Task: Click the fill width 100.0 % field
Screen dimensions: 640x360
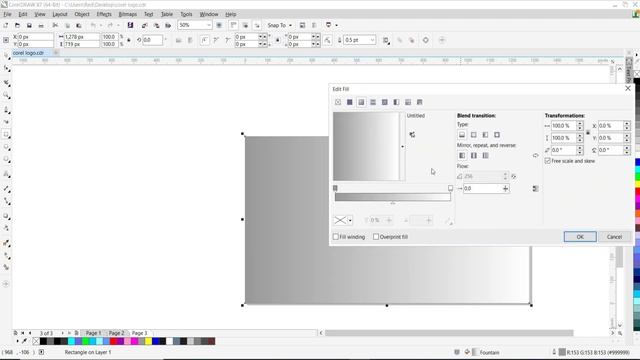Action: [563, 126]
